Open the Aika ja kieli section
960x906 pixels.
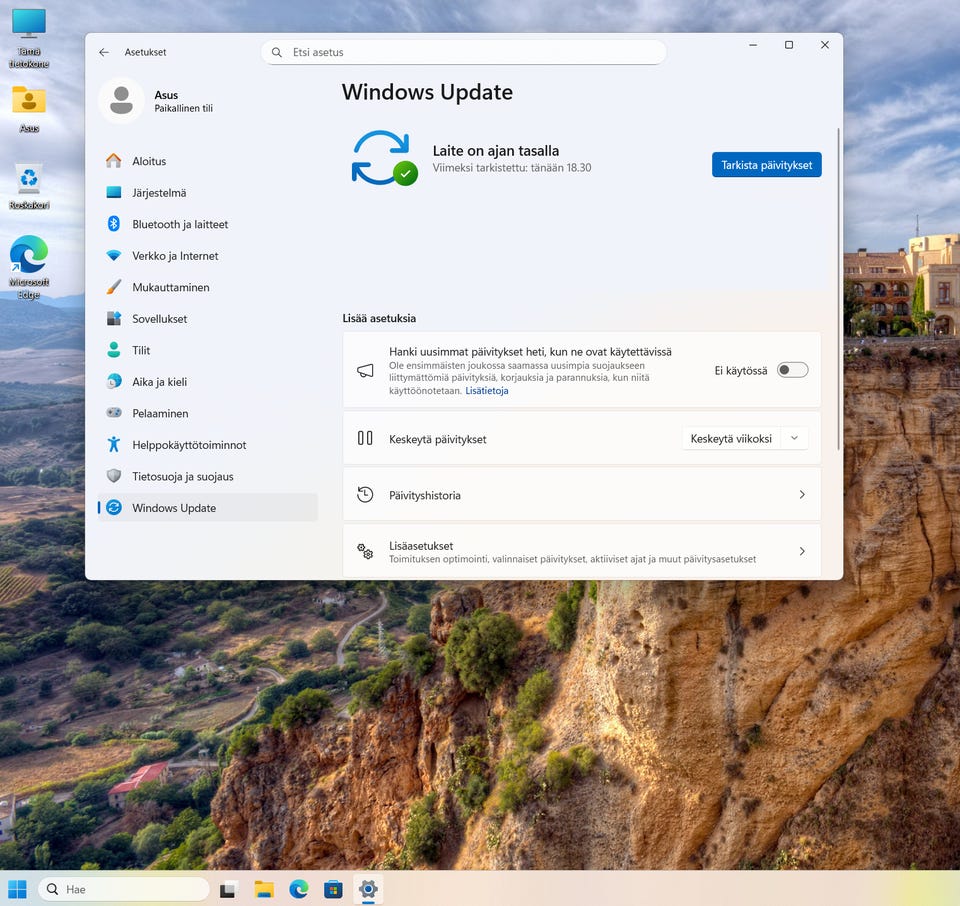pyautogui.click(x=208, y=382)
